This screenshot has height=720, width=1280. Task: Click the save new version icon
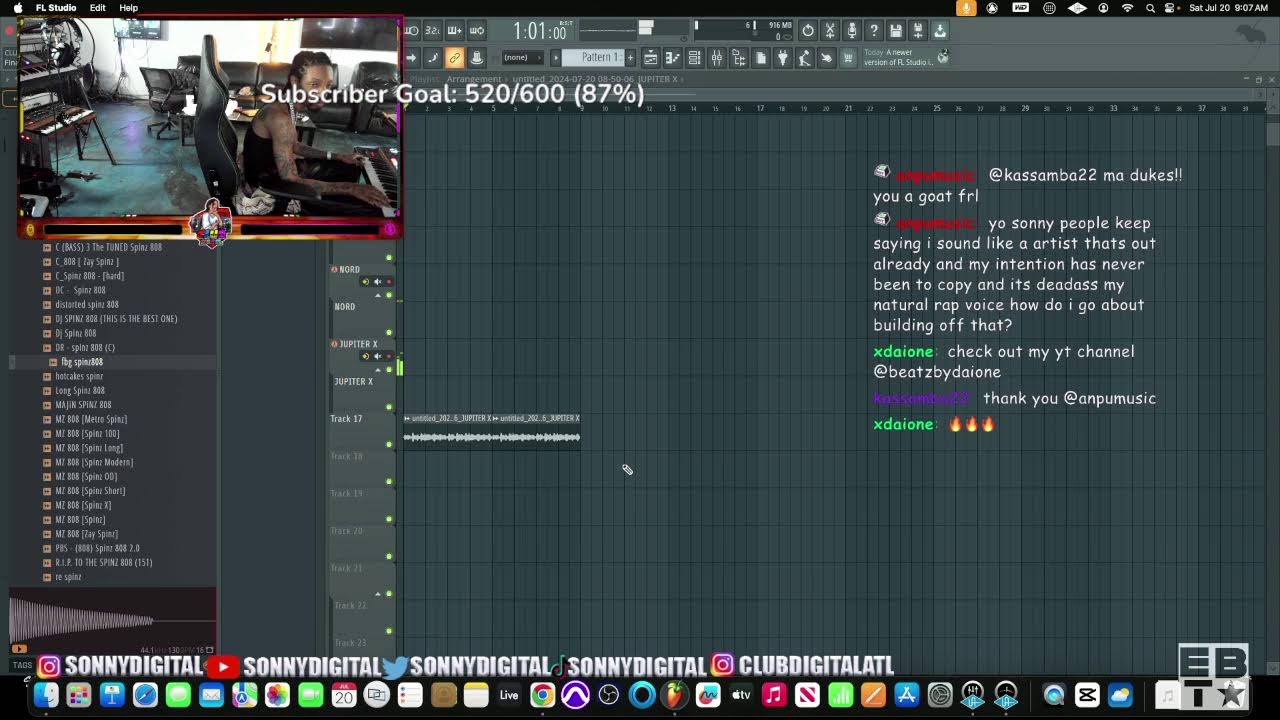918,31
